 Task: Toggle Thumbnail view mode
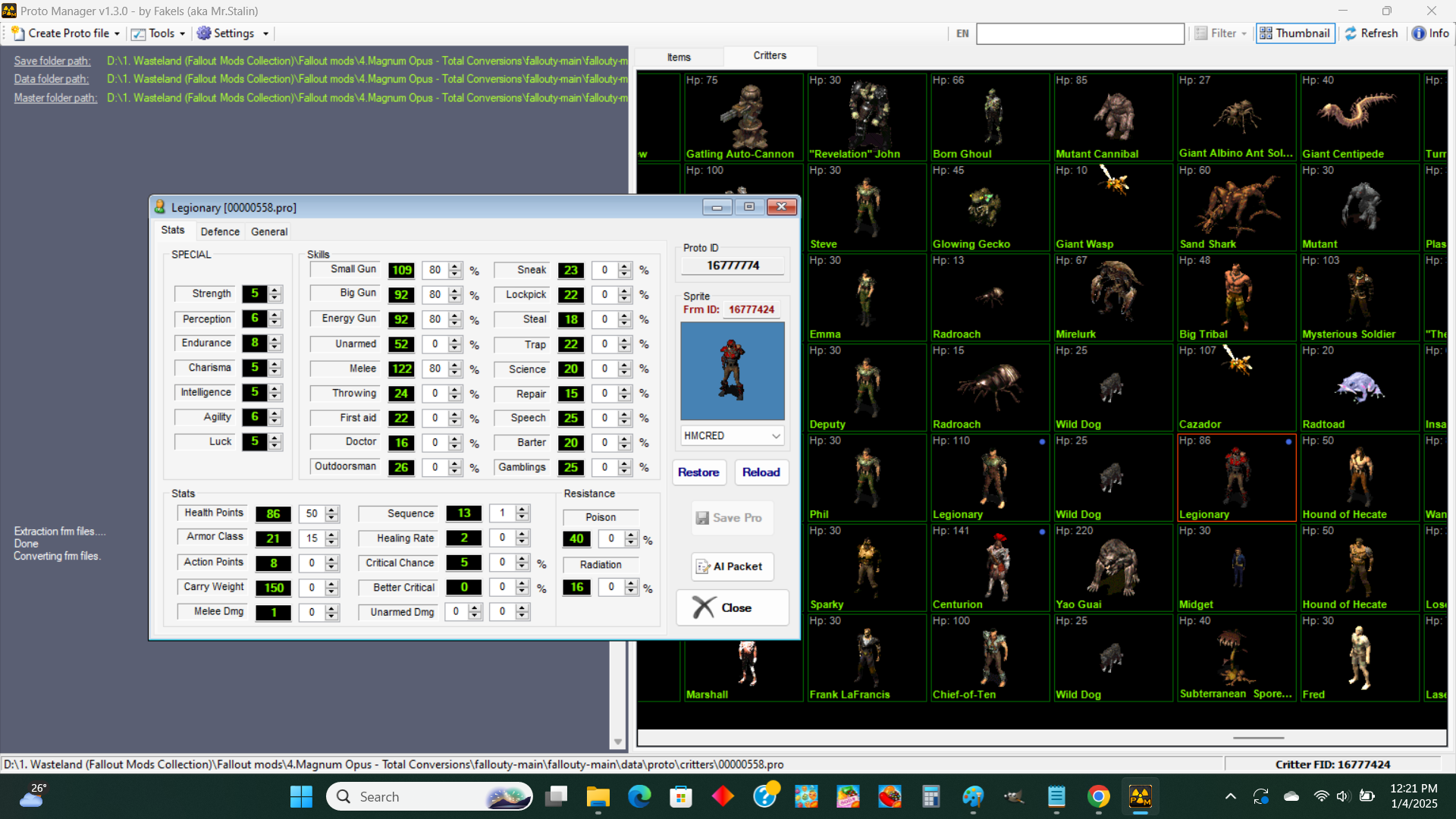[1294, 33]
